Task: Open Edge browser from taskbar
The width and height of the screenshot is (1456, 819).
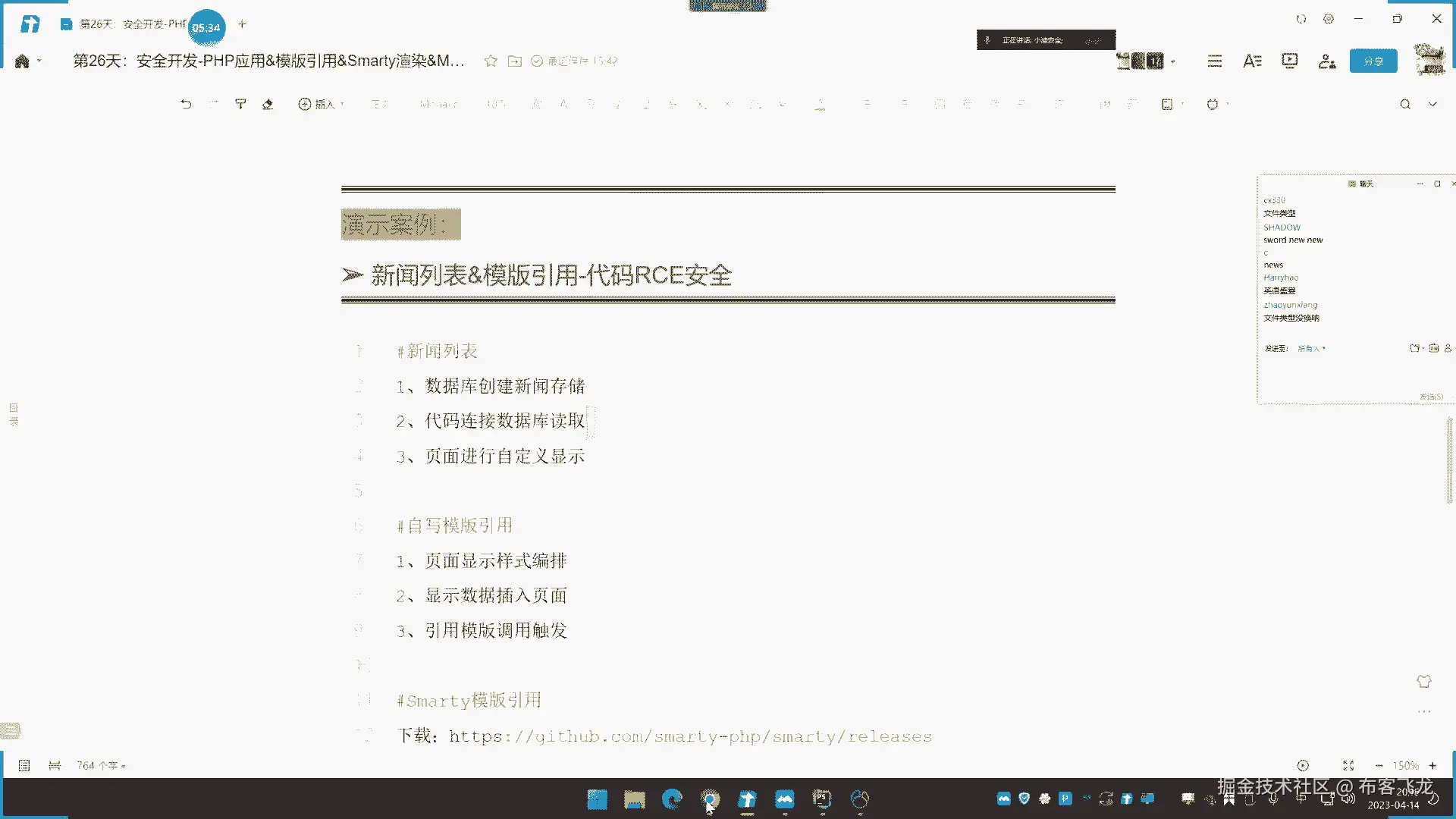Action: click(x=672, y=799)
